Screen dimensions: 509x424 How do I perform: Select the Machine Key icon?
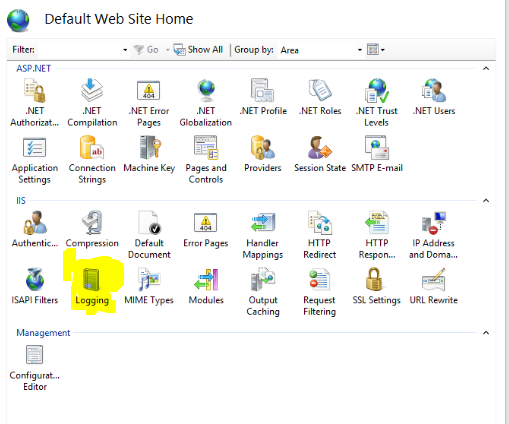click(x=149, y=154)
